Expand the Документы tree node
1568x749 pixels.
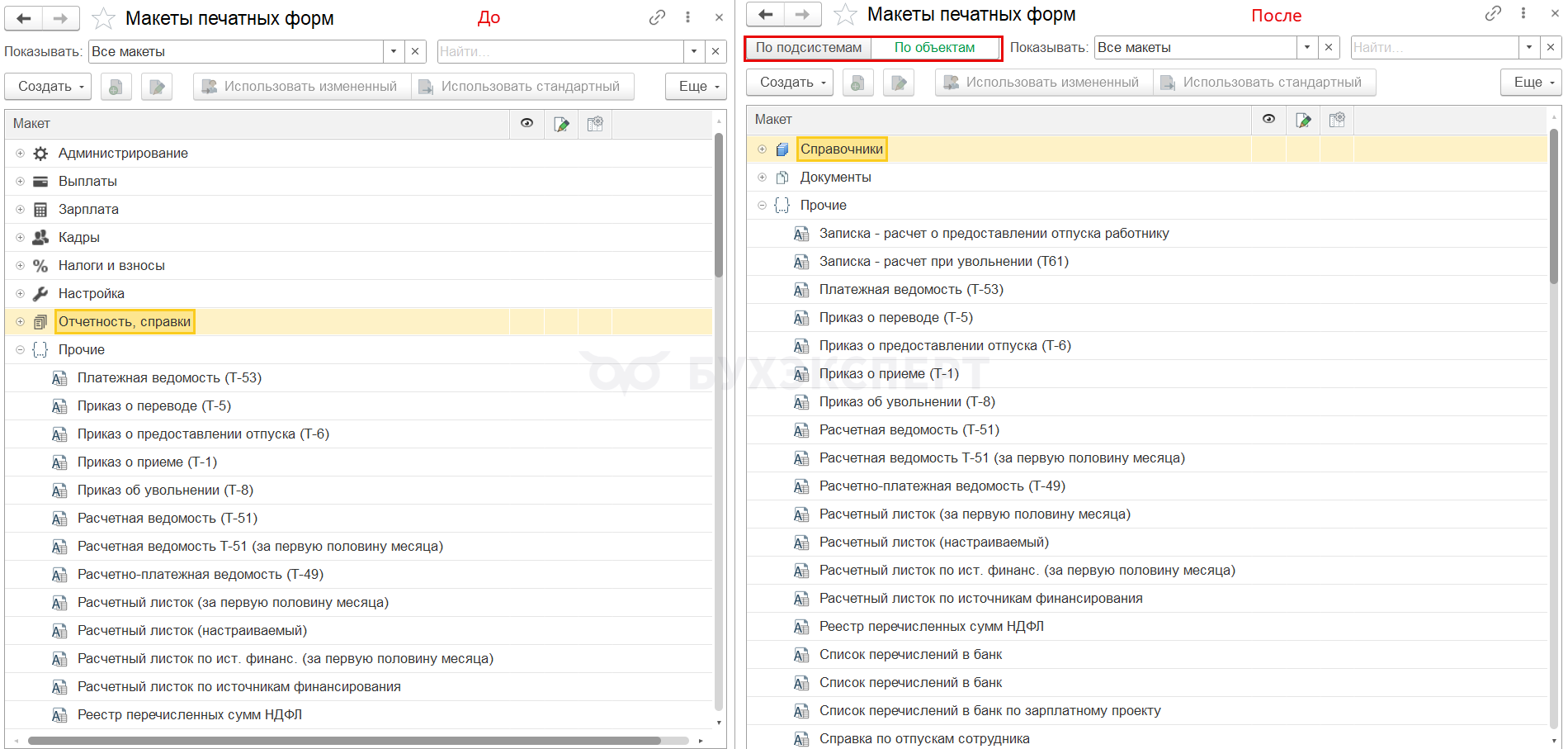coord(762,177)
